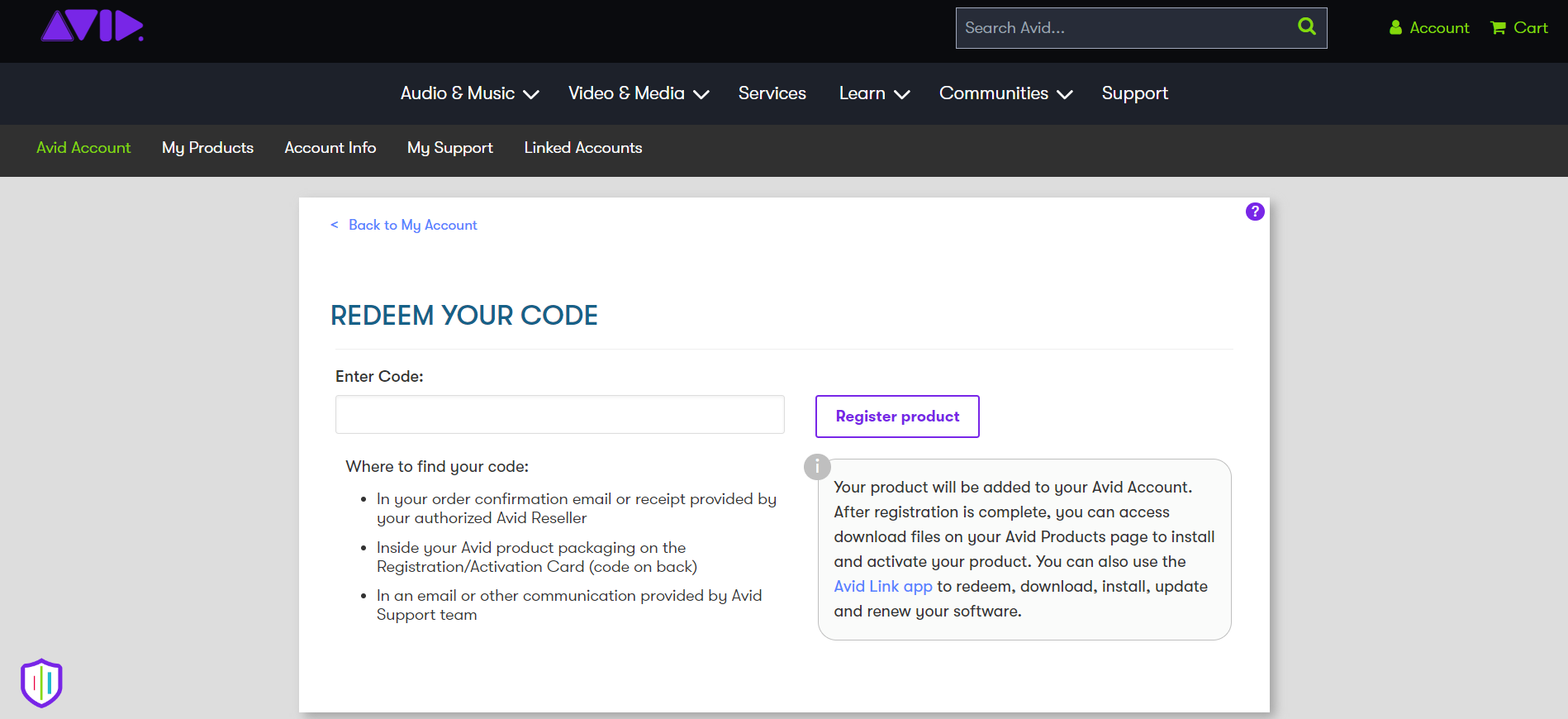The width and height of the screenshot is (1568, 719).
Task: Go Back to My Account
Action: point(404,225)
